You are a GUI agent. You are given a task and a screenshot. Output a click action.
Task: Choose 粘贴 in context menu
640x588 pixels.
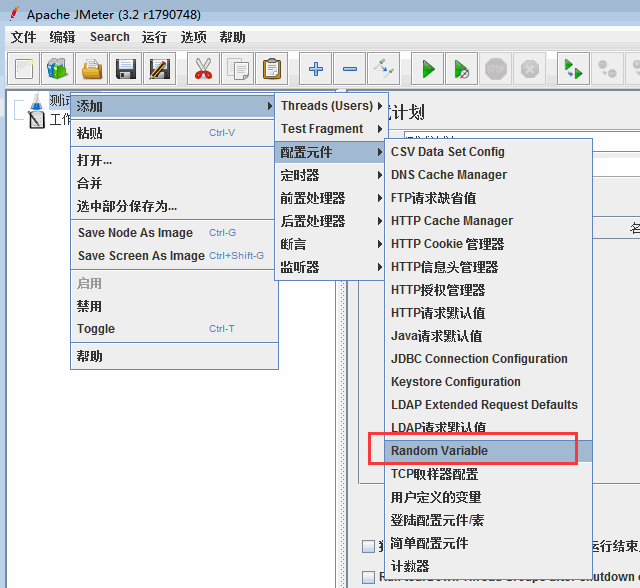coord(173,133)
